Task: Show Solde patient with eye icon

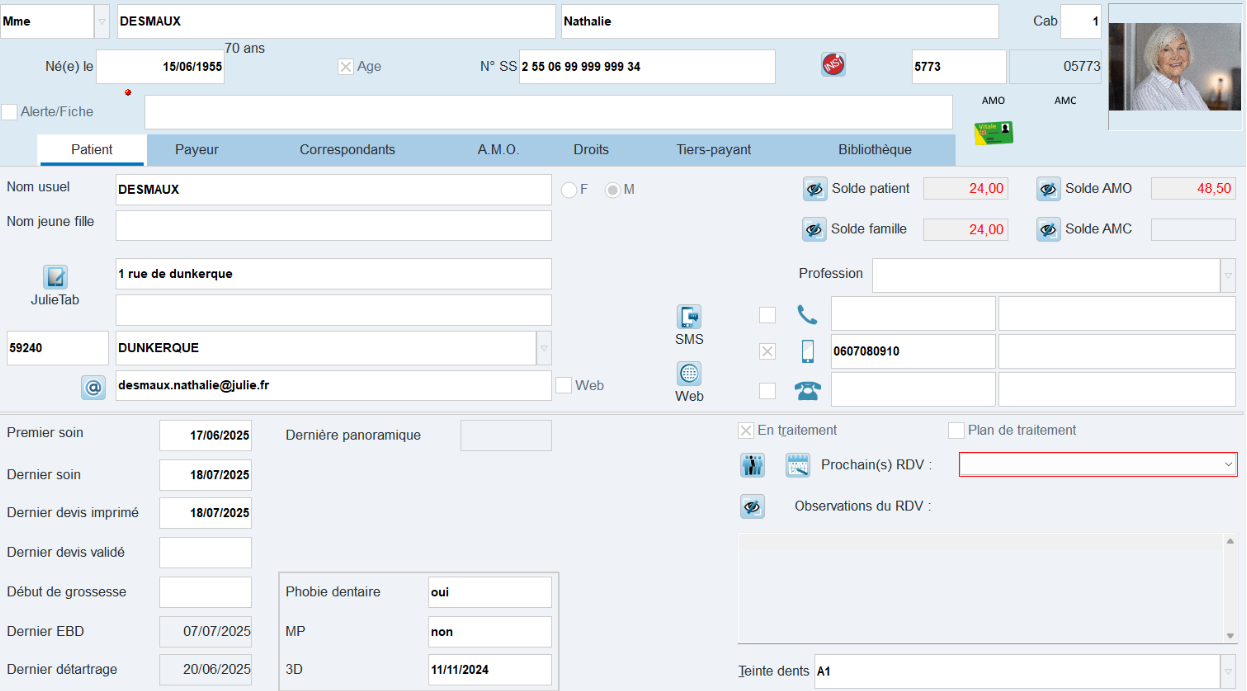Action: click(814, 189)
